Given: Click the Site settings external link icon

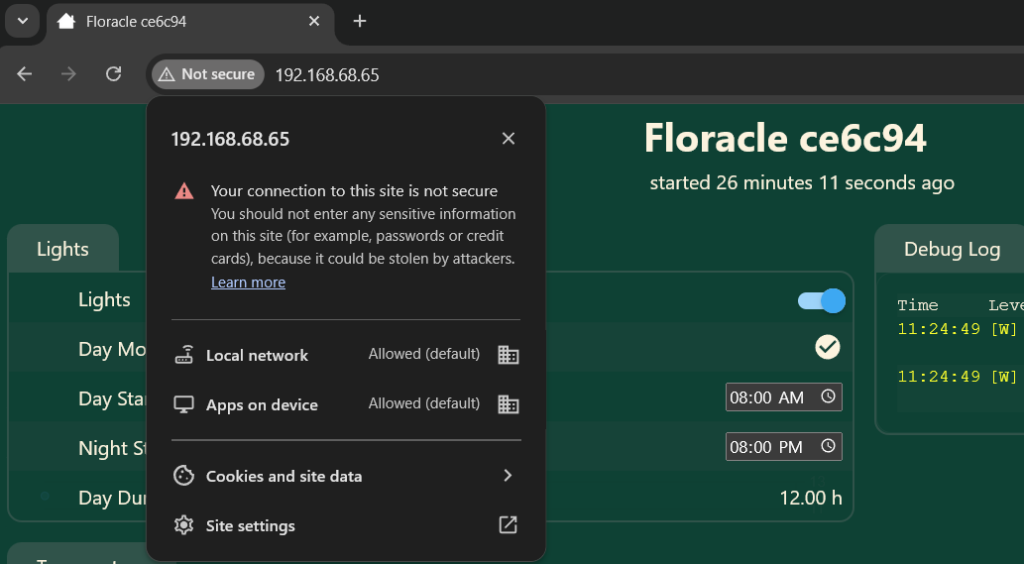Looking at the screenshot, I should [508, 525].
